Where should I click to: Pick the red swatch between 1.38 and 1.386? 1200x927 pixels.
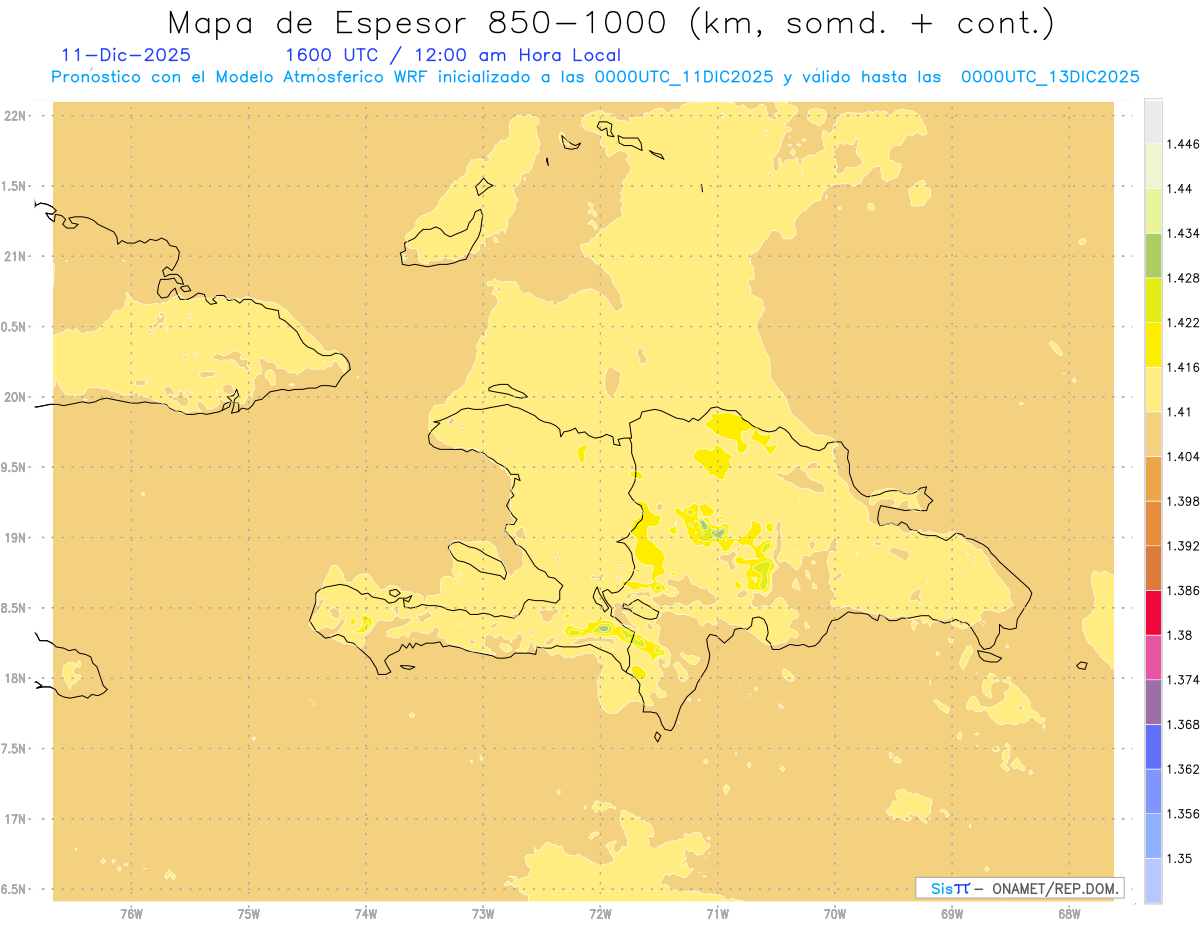point(1153,613)
